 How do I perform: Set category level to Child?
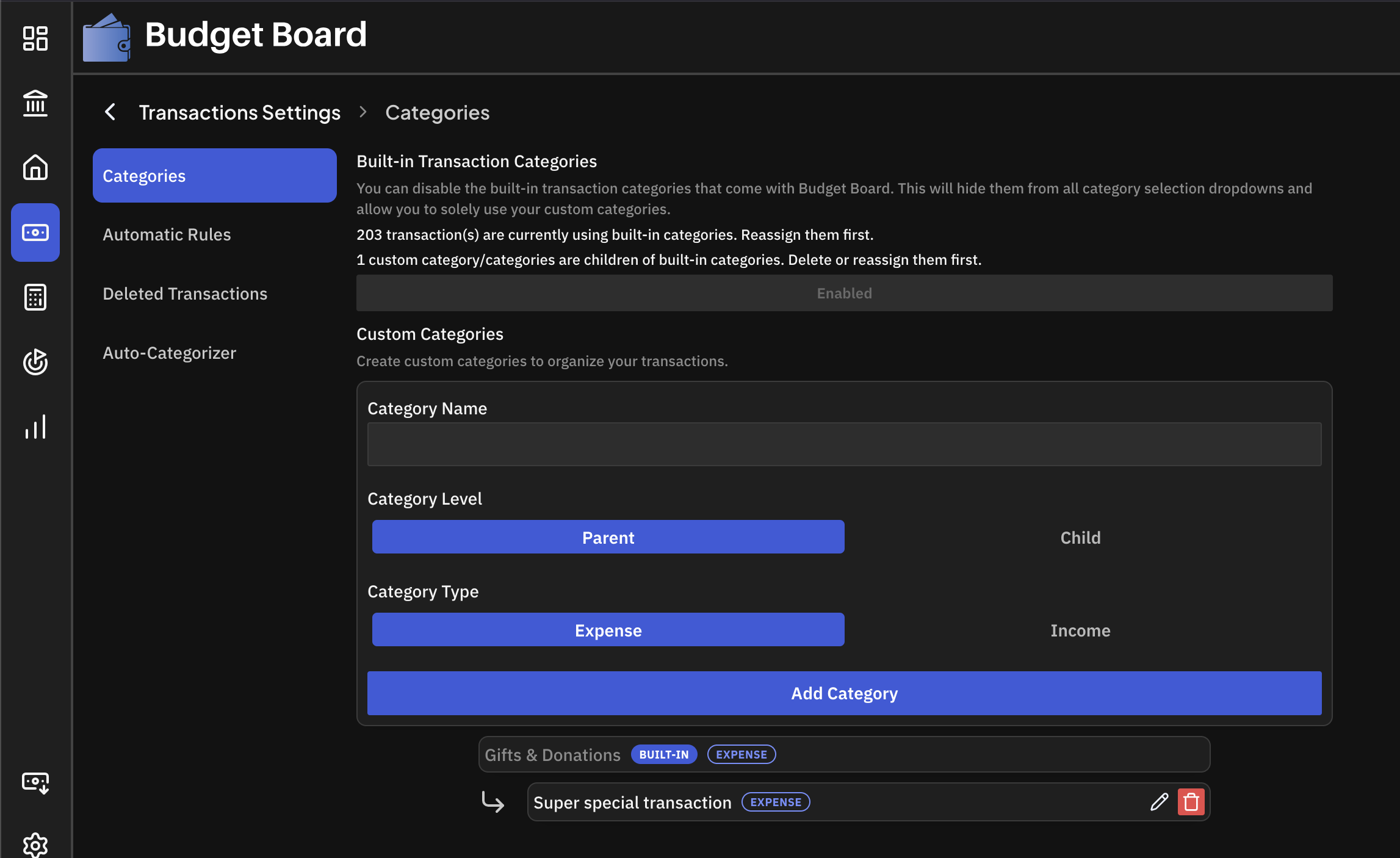(x=1081, y=537)
